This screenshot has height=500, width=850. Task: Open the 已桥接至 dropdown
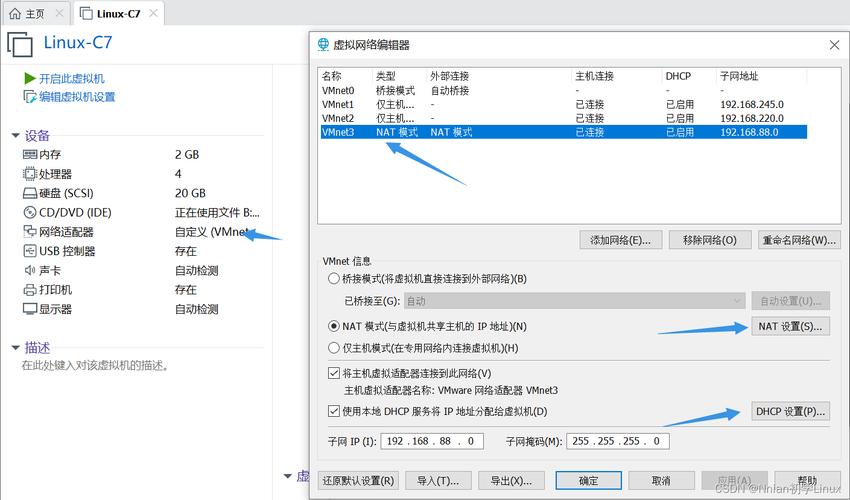click(x=575, y=301)
